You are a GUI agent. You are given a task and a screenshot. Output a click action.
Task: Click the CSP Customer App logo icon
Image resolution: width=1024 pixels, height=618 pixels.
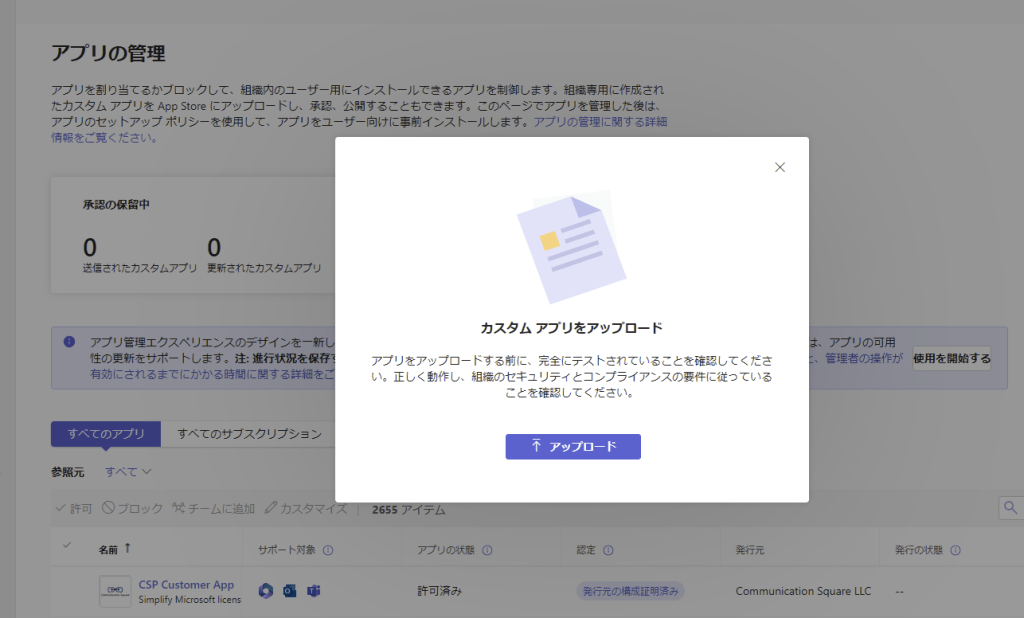point(115,591)
